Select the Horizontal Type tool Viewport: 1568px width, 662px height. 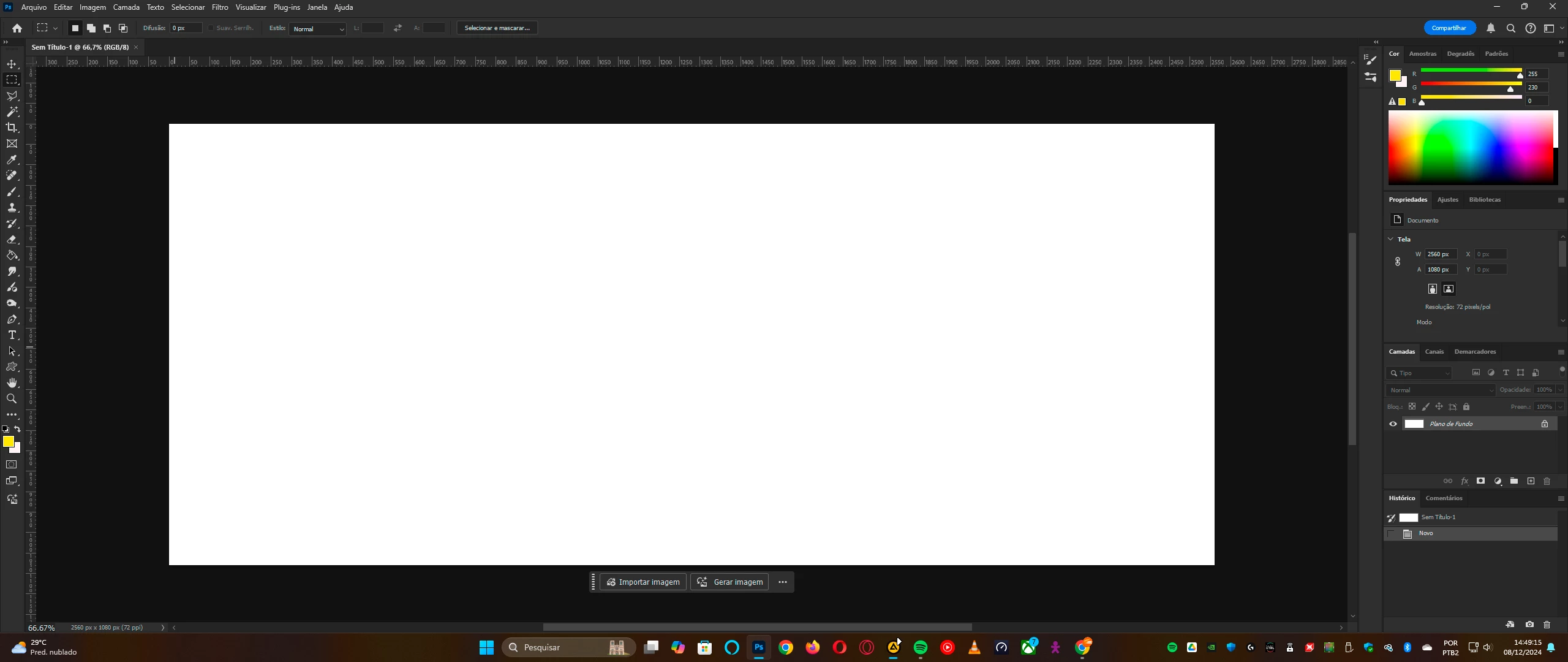click(12, 335)
